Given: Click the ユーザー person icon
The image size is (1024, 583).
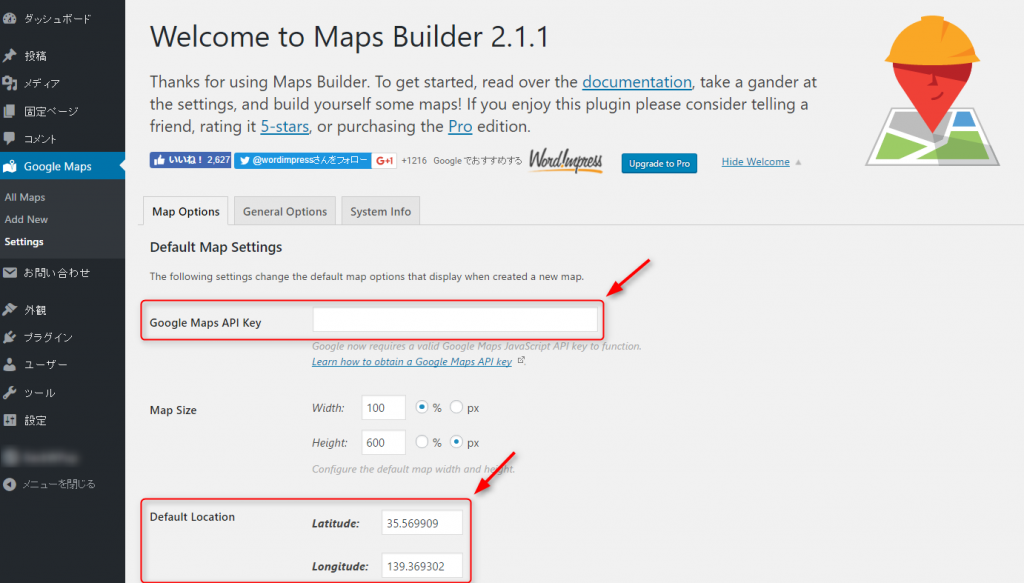Looking at the screenshot, I should [9, 364].
